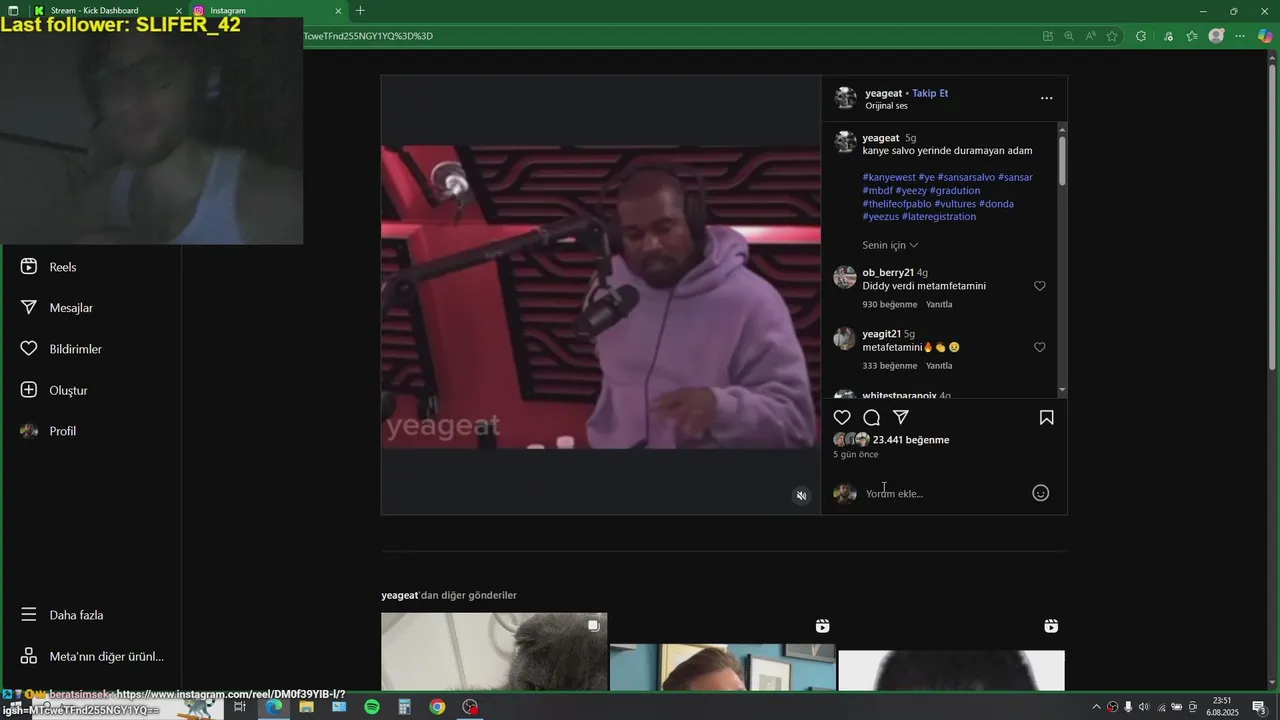Click the Oluştur create icon
This screenshot has height=720, width=1280.
[29, 390]
